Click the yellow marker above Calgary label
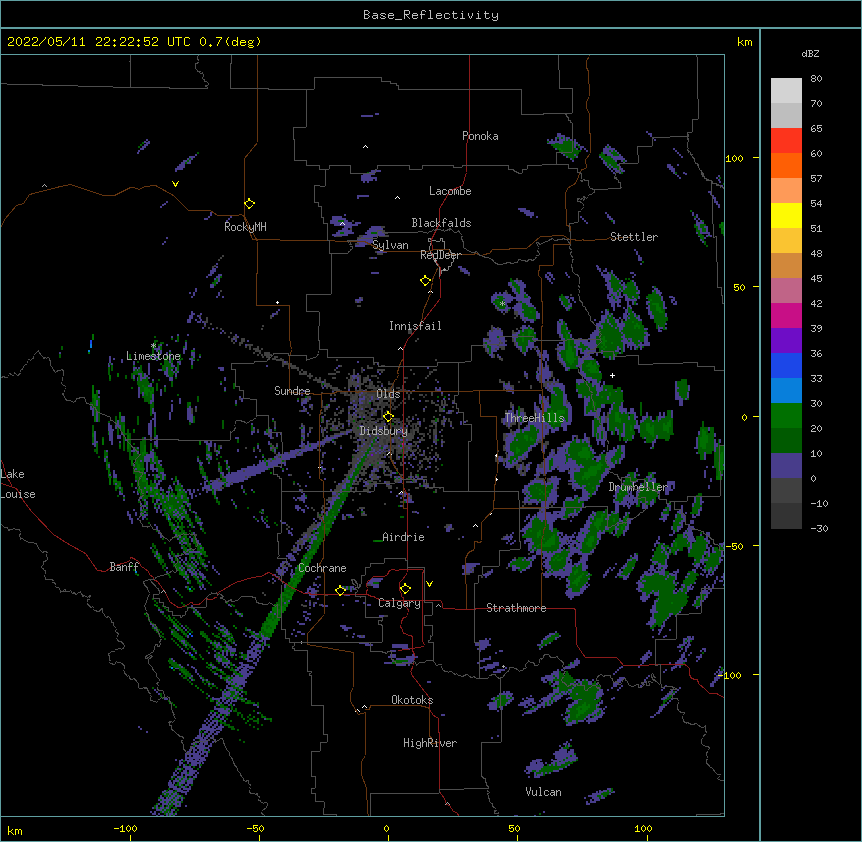 405,589
